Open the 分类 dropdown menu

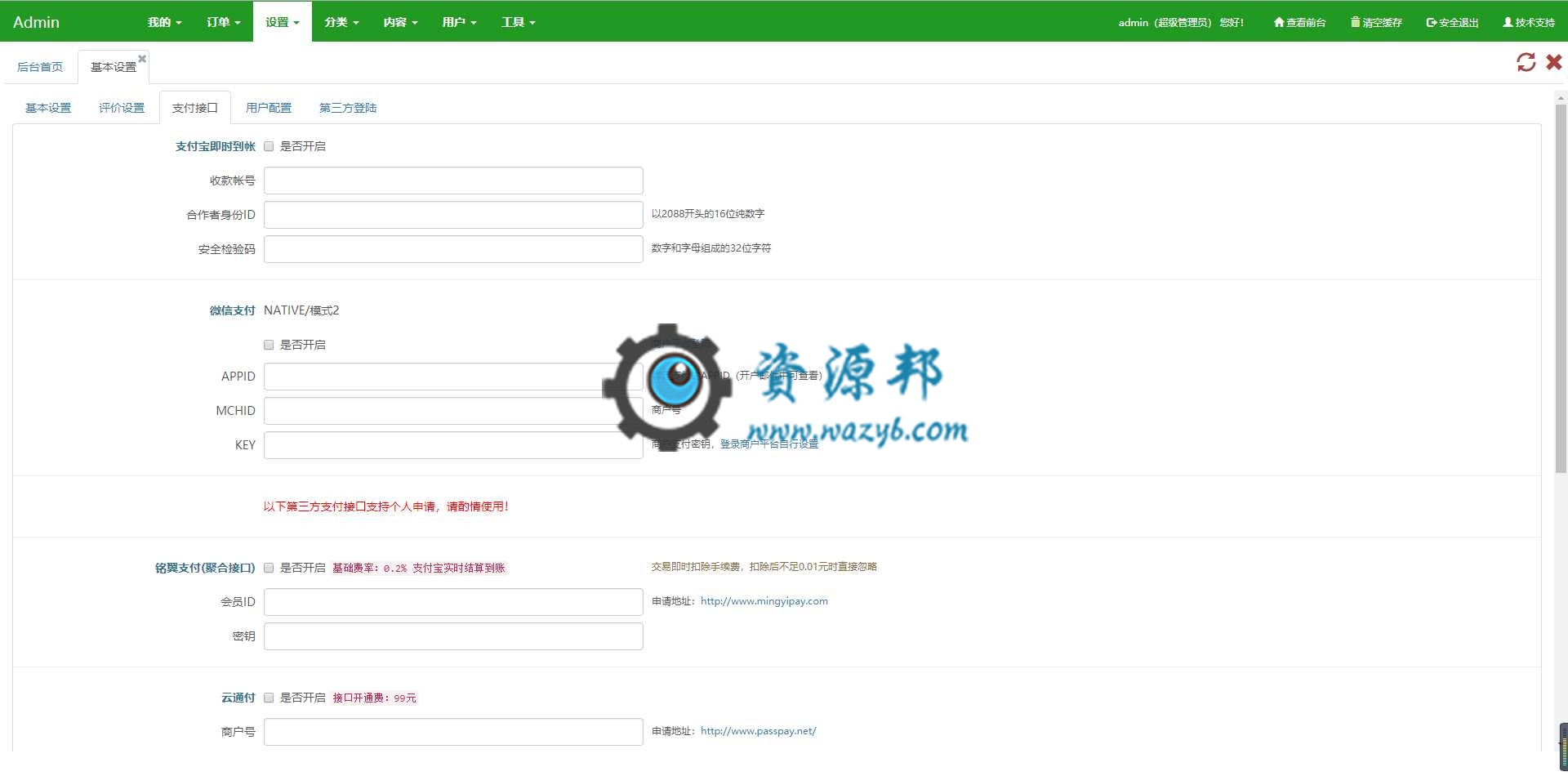click(x=341, y=22)
